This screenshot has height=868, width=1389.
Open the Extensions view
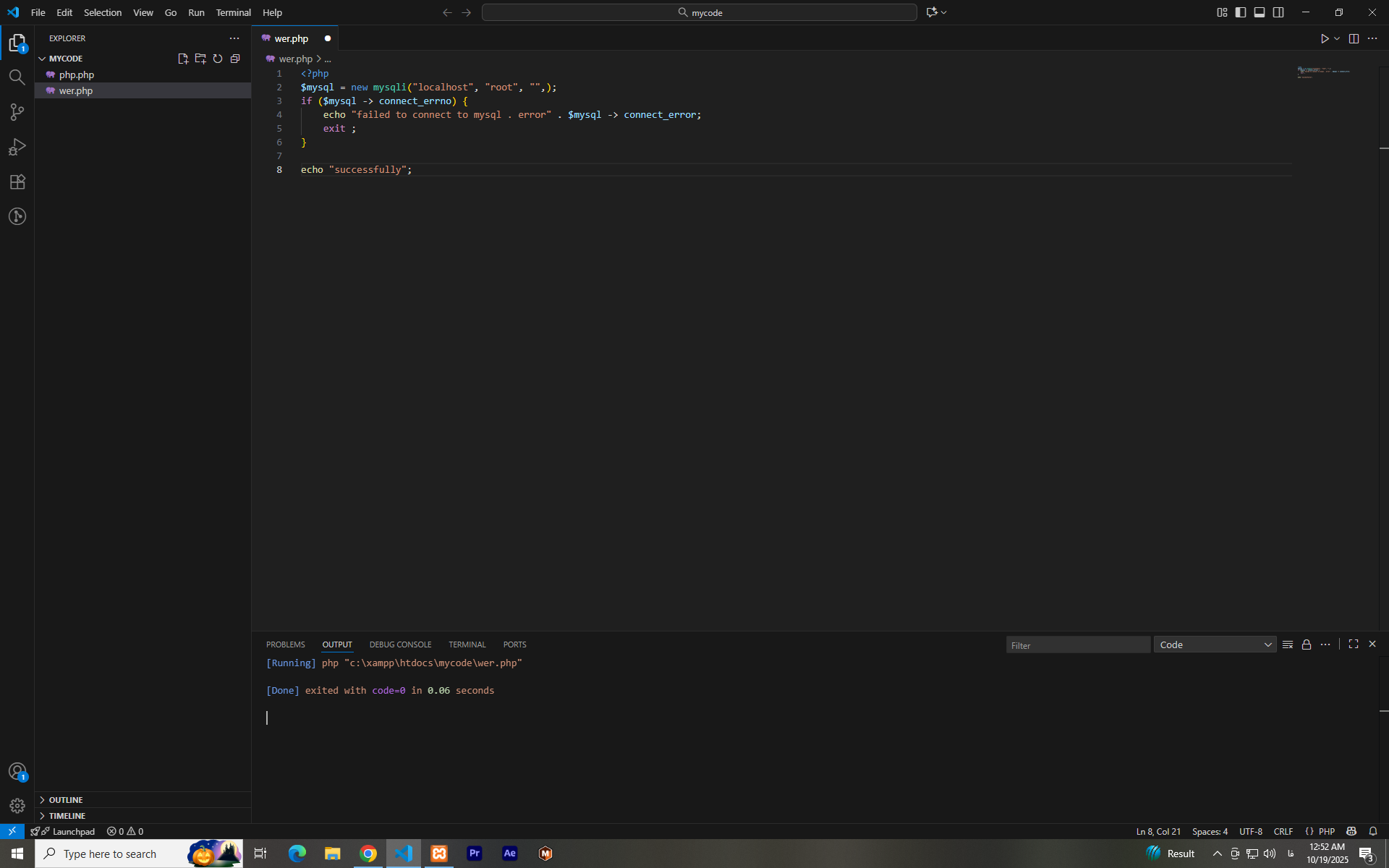(17, 182)
